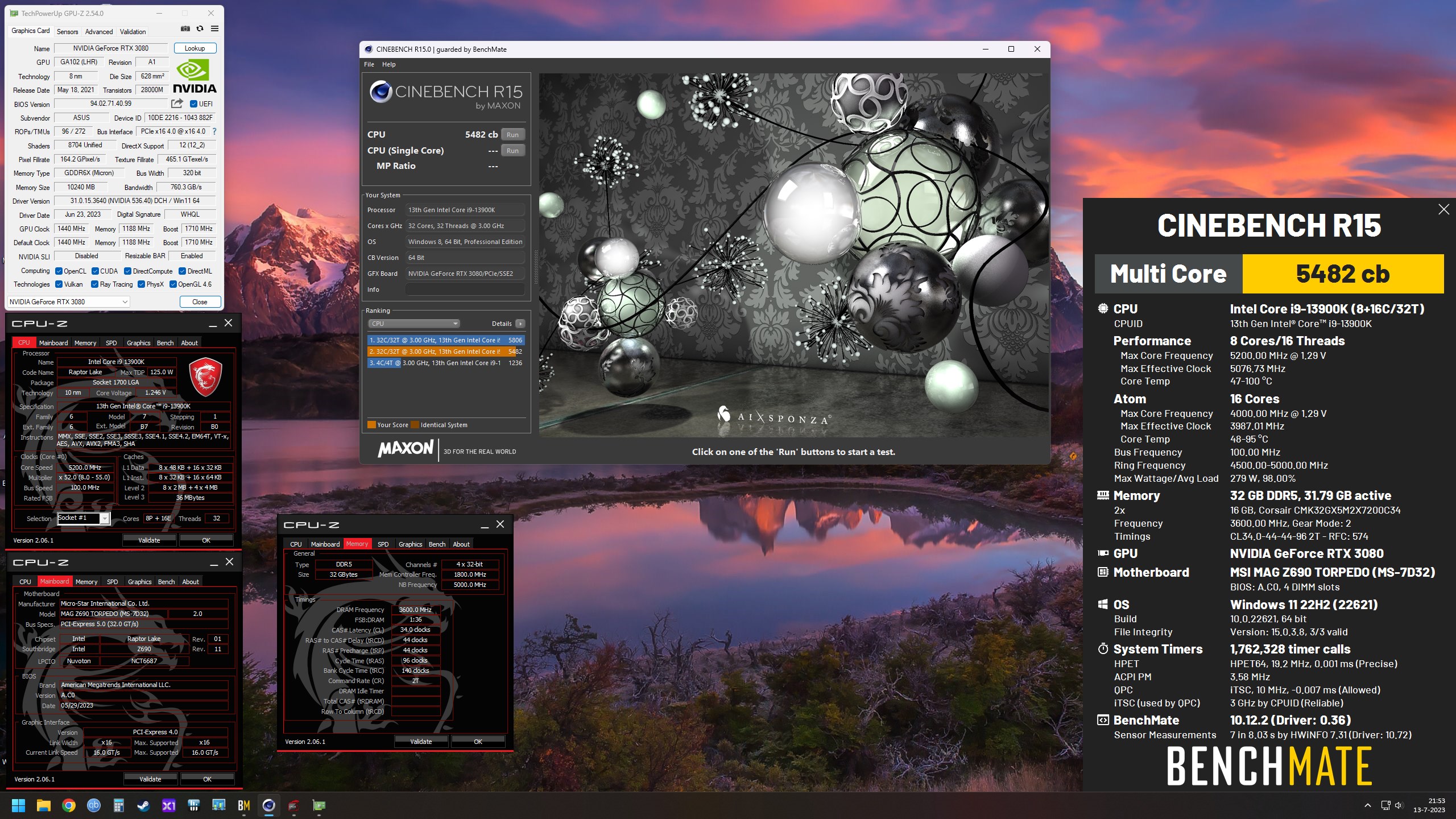
Task: Click the Cinebench Info input field
Action: click(x=465, y=289)
